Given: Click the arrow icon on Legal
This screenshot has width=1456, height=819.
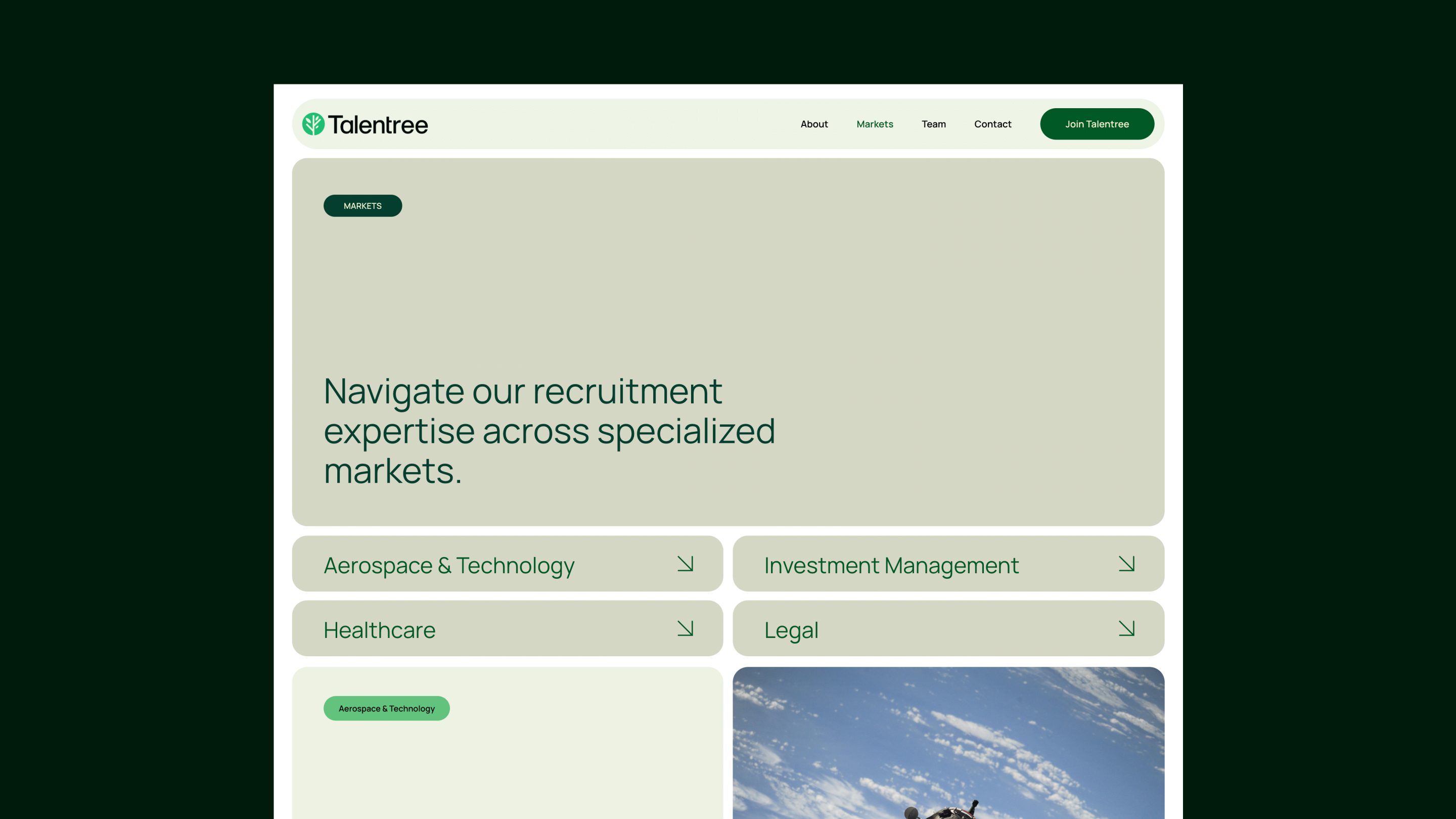Looking at the screenshot, I should [x=1126, y=628].
